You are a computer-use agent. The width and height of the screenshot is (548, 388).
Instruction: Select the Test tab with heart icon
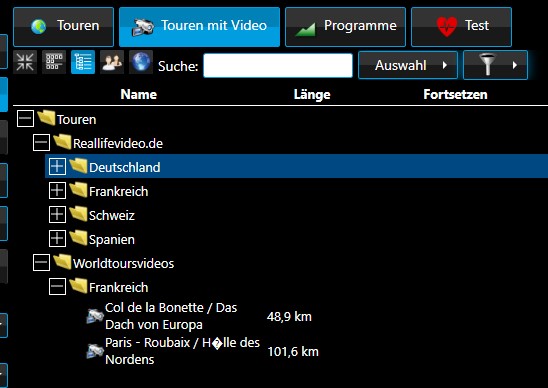click(461, 27)
